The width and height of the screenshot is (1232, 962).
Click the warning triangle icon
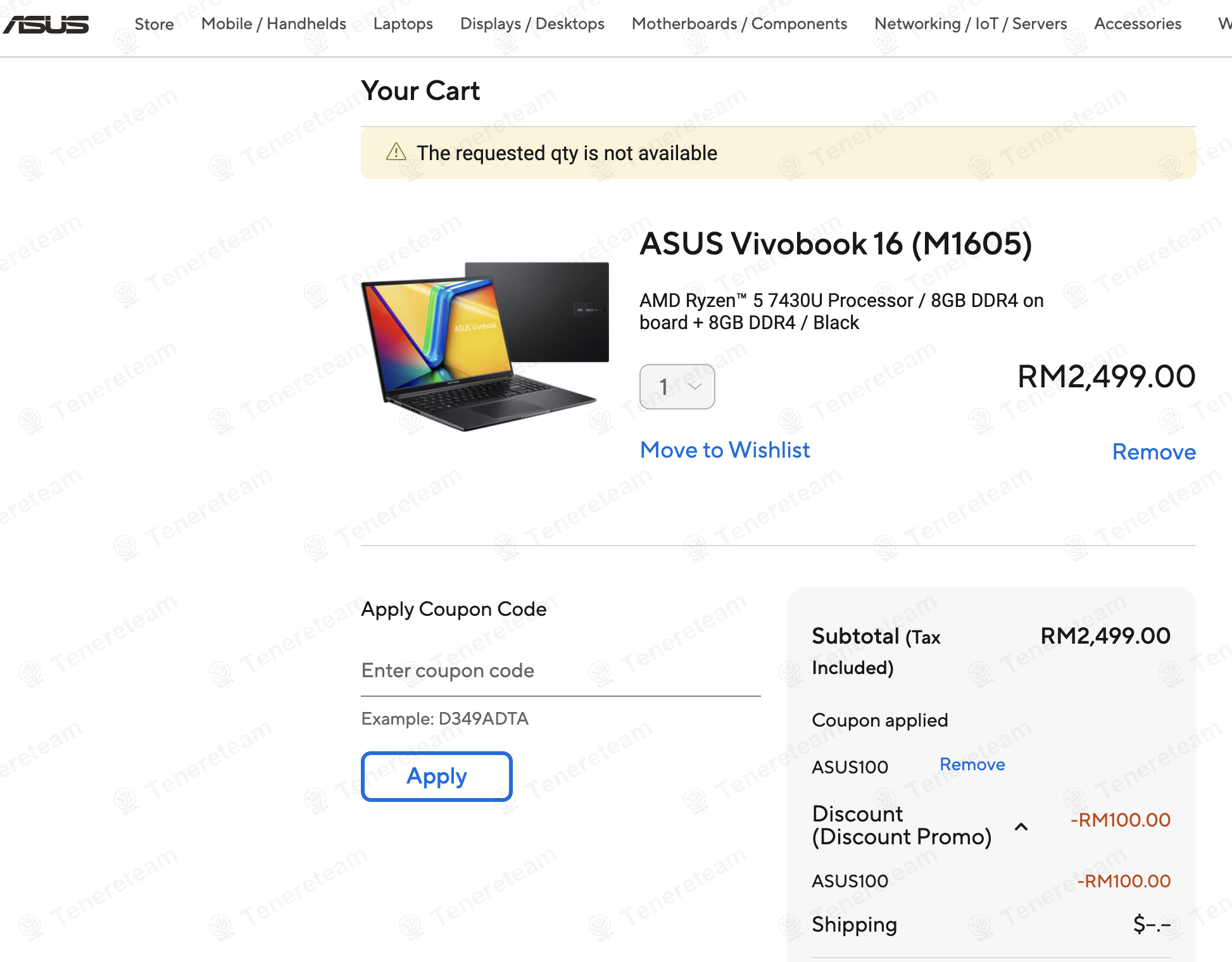point(395,152)
